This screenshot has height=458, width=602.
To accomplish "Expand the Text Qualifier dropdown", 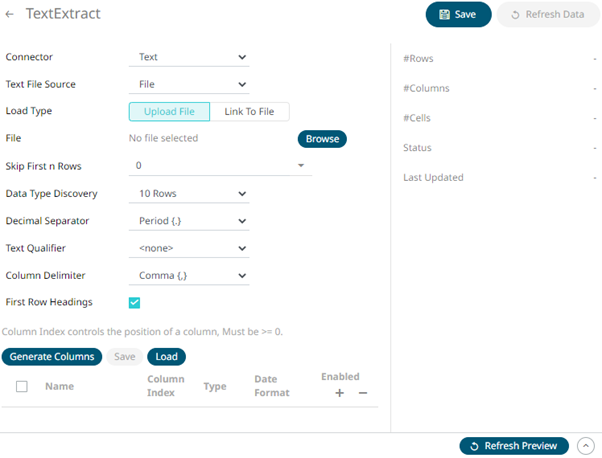I will click(x=189, y=248).
